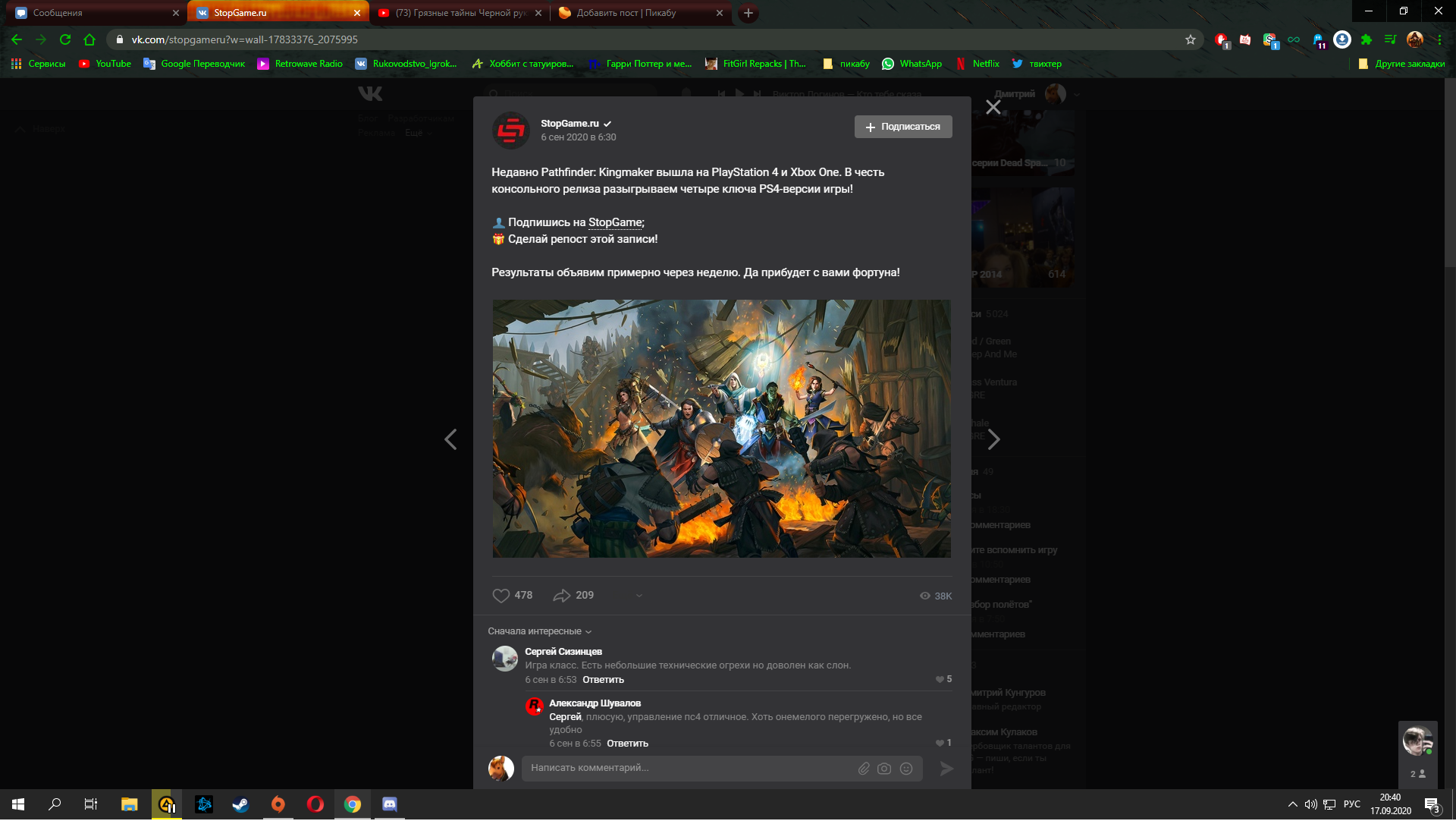The width and height of the screenshot is (1456, 821).
Task: Go to previous post with left arrow
Action: coord(450,439)
